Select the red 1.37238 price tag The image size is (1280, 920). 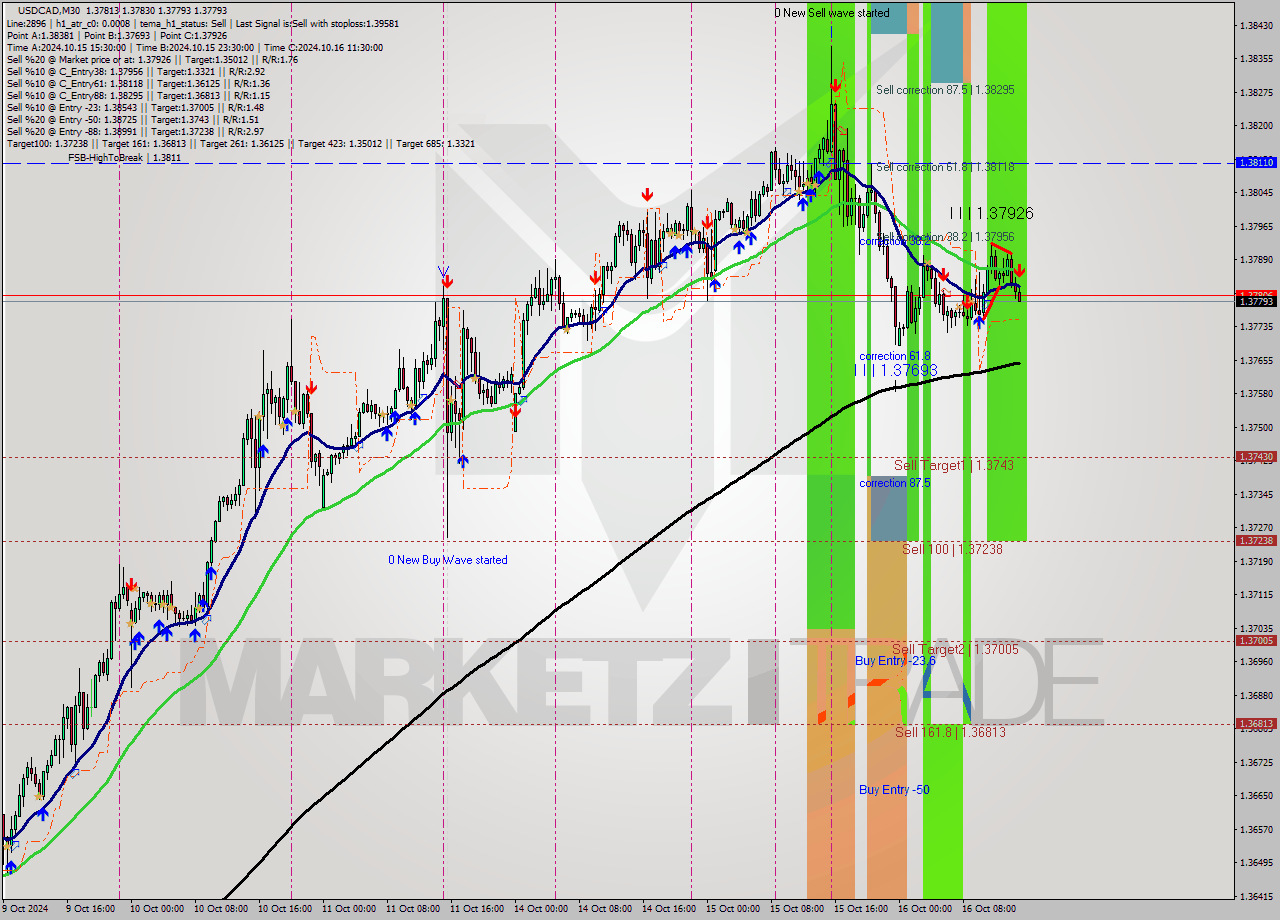pos(1256,541)
